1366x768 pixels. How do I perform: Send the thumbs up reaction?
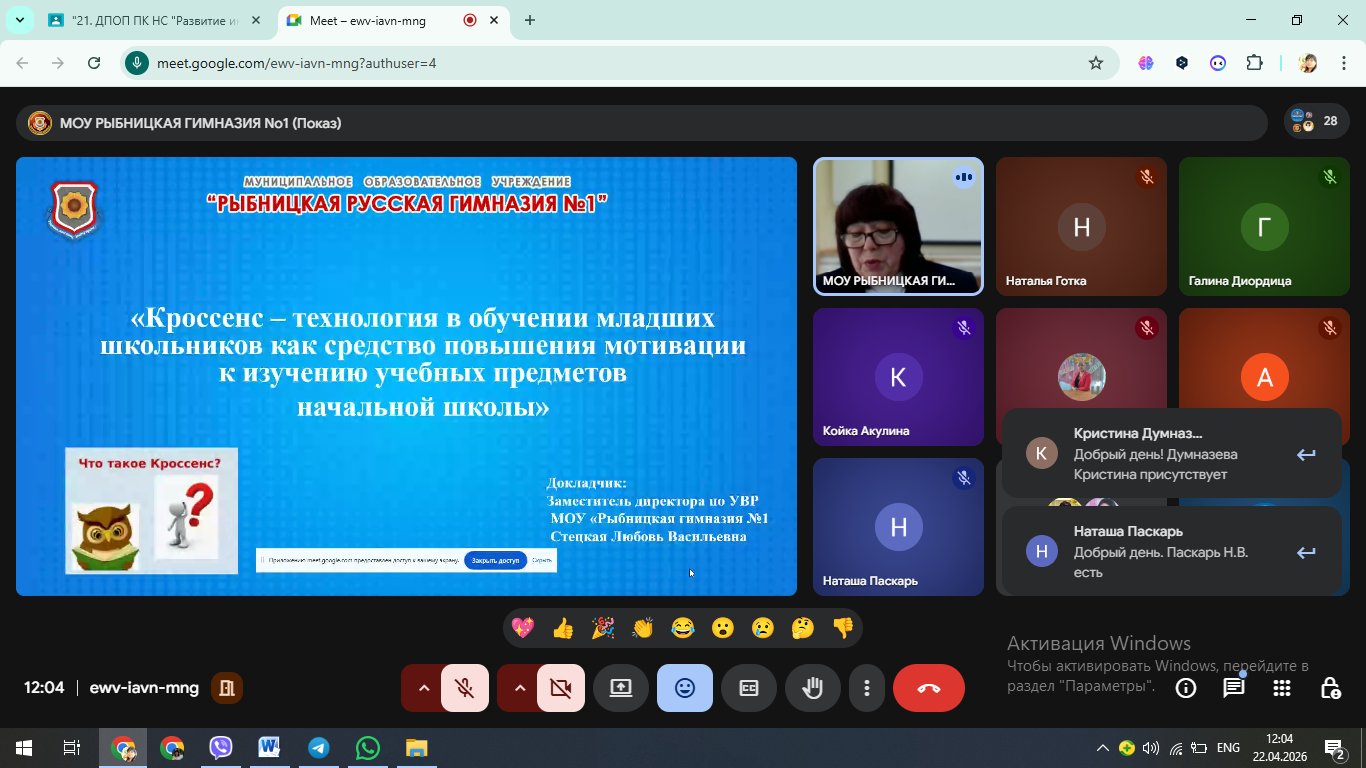click(563, 628)
